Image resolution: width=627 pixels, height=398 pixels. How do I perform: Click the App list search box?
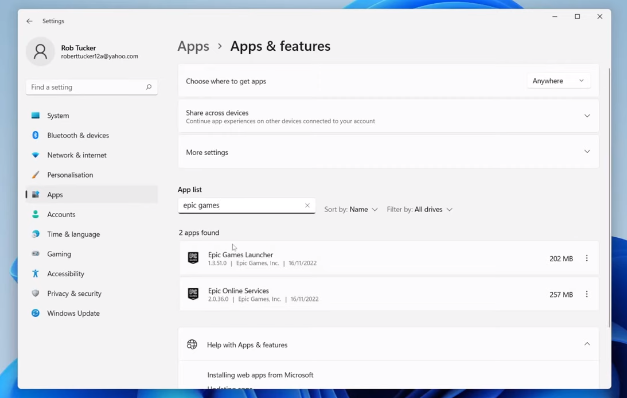click(x=246, y=205)
